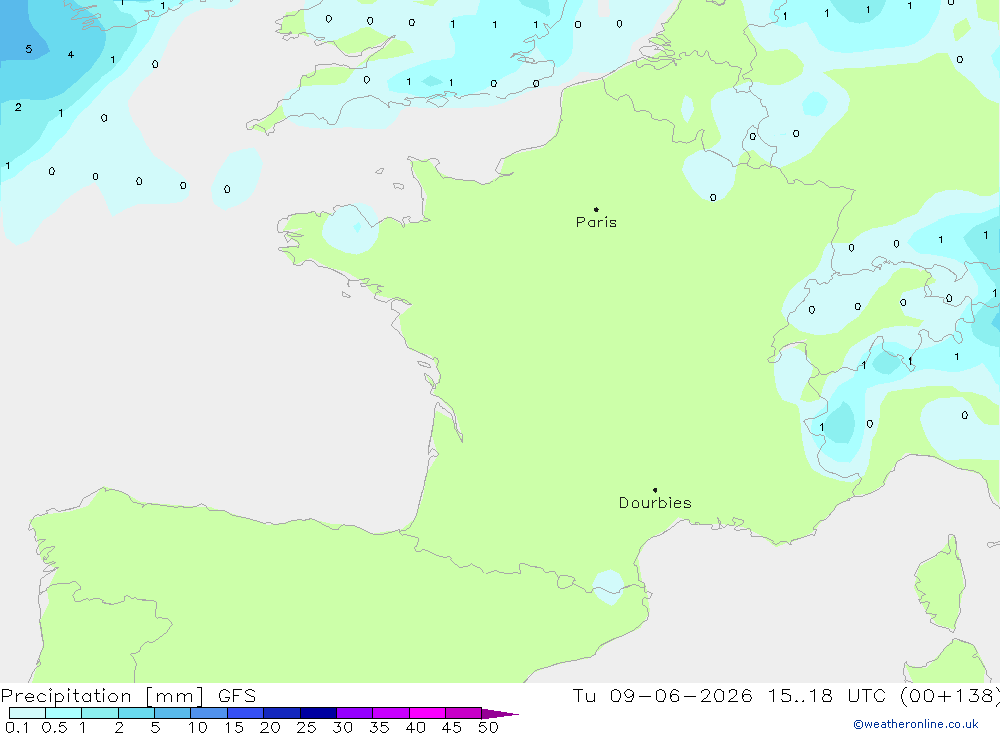This screenshot has height=733, width=1000.
Task: Click the "Tu" weekday abbreviation
Action: pos(584,696)
